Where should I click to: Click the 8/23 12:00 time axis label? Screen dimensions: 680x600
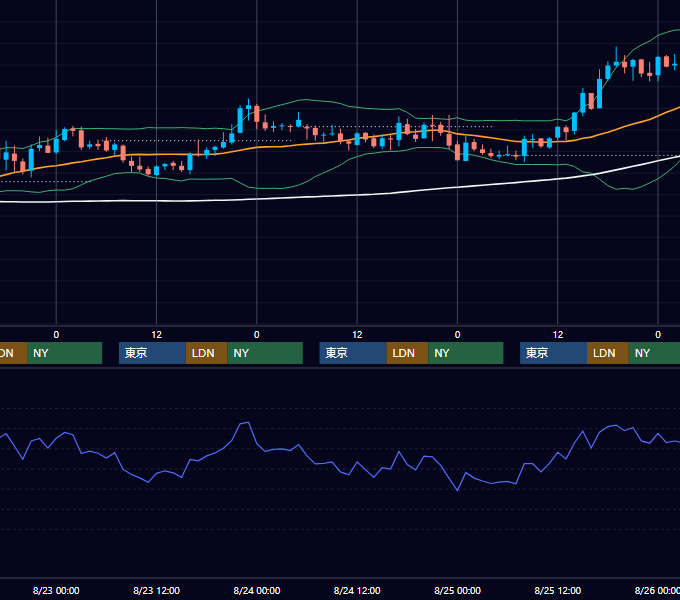pos(156,590)
